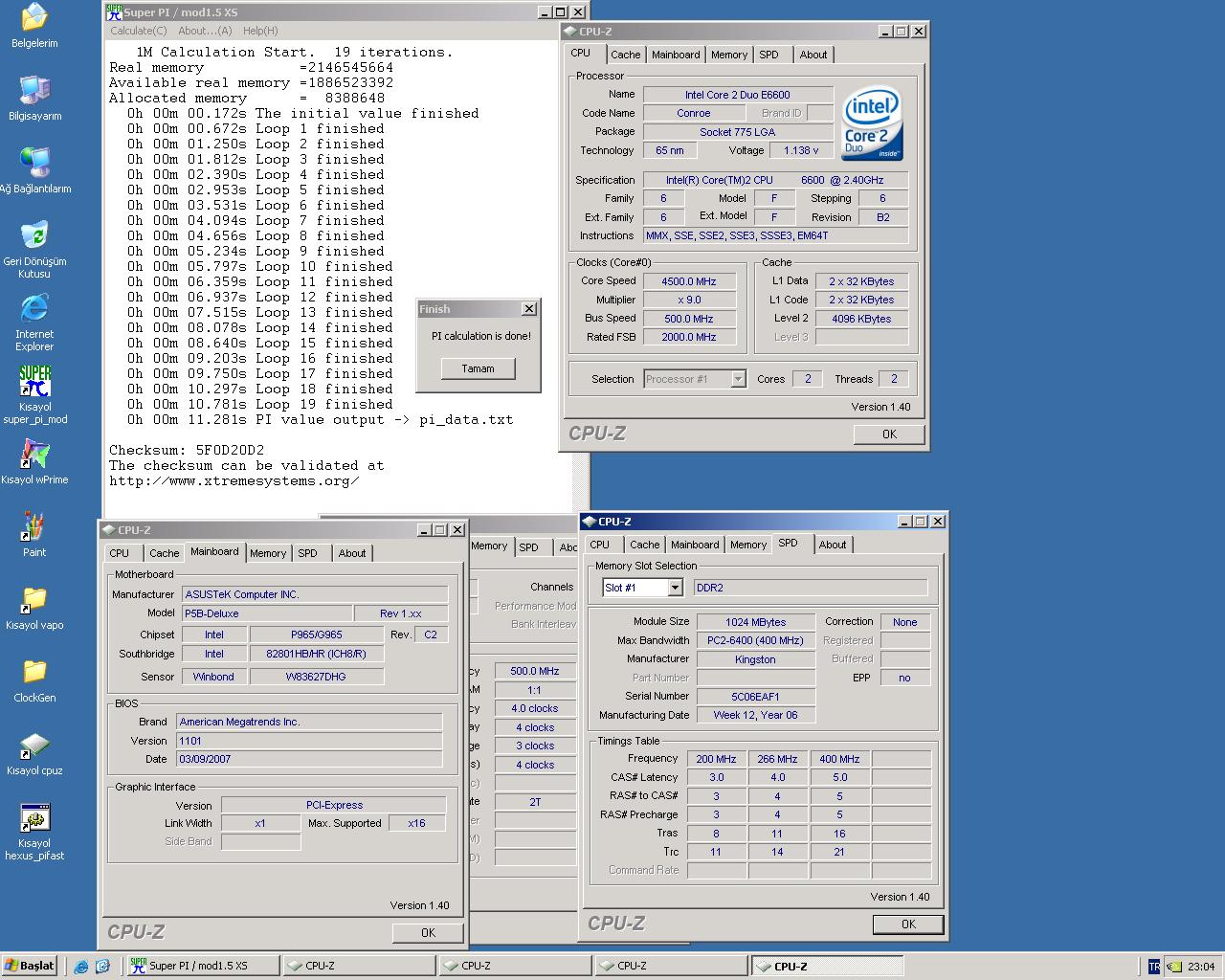1225x980 pixels.
Task: Click second quick launch browser icon
Action: pos(102,967)
